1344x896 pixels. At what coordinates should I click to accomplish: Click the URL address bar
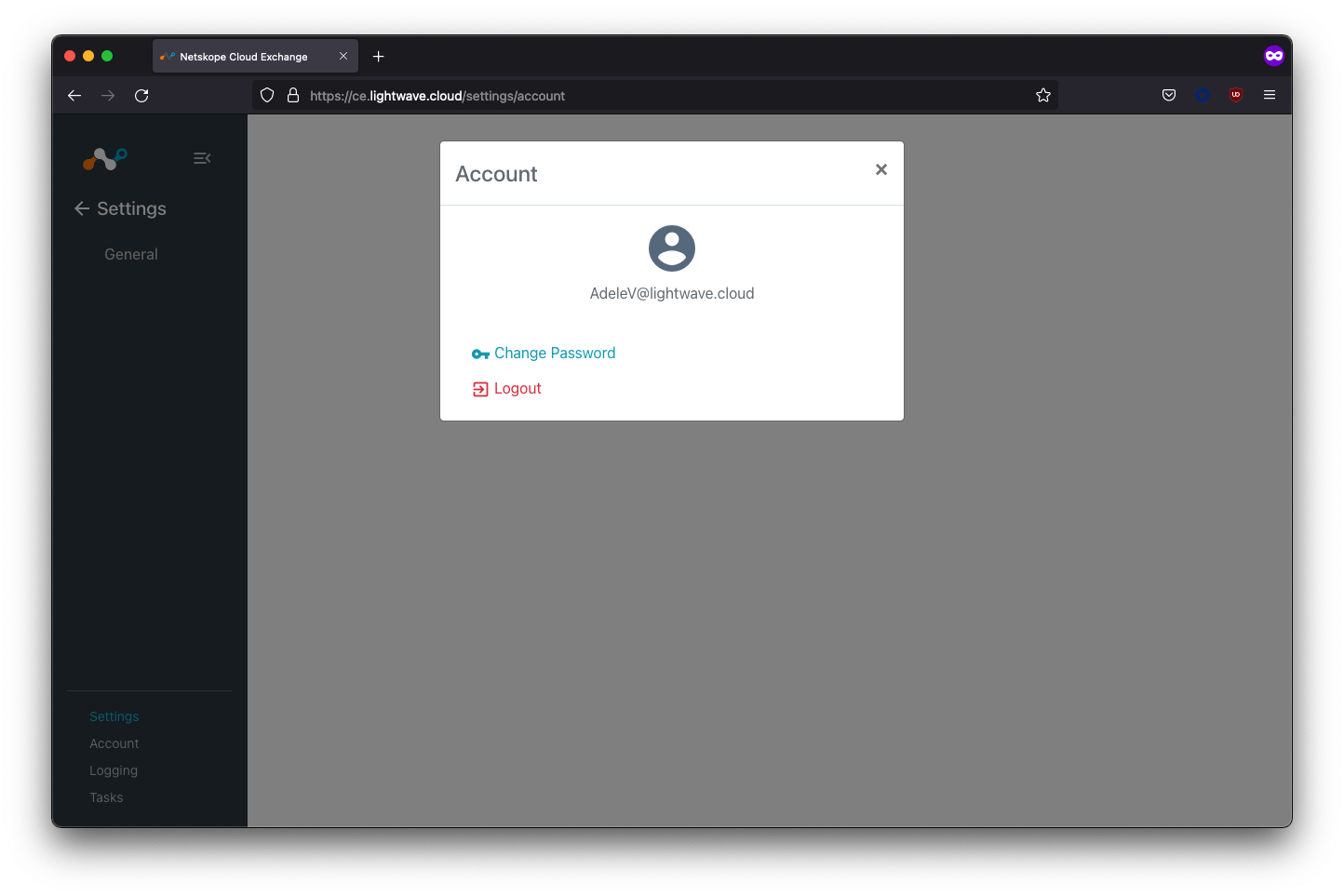pos(652,96)
